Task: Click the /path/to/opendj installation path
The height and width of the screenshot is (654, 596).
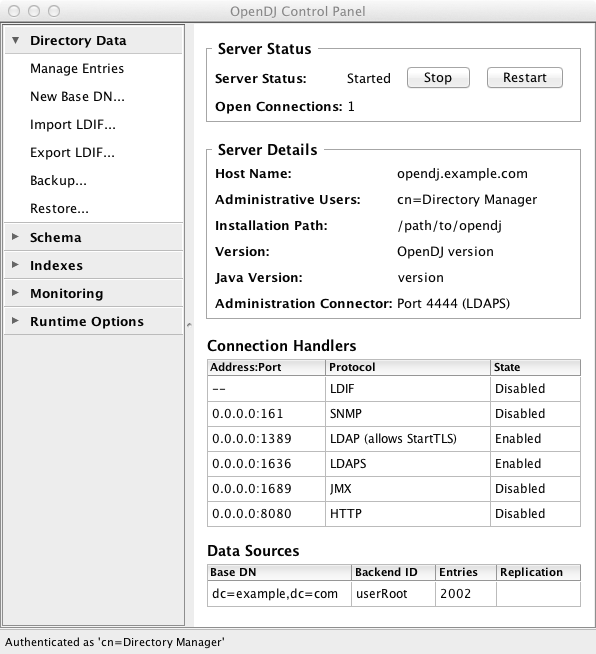Action: pyautogui.click(x=449, y=226)
